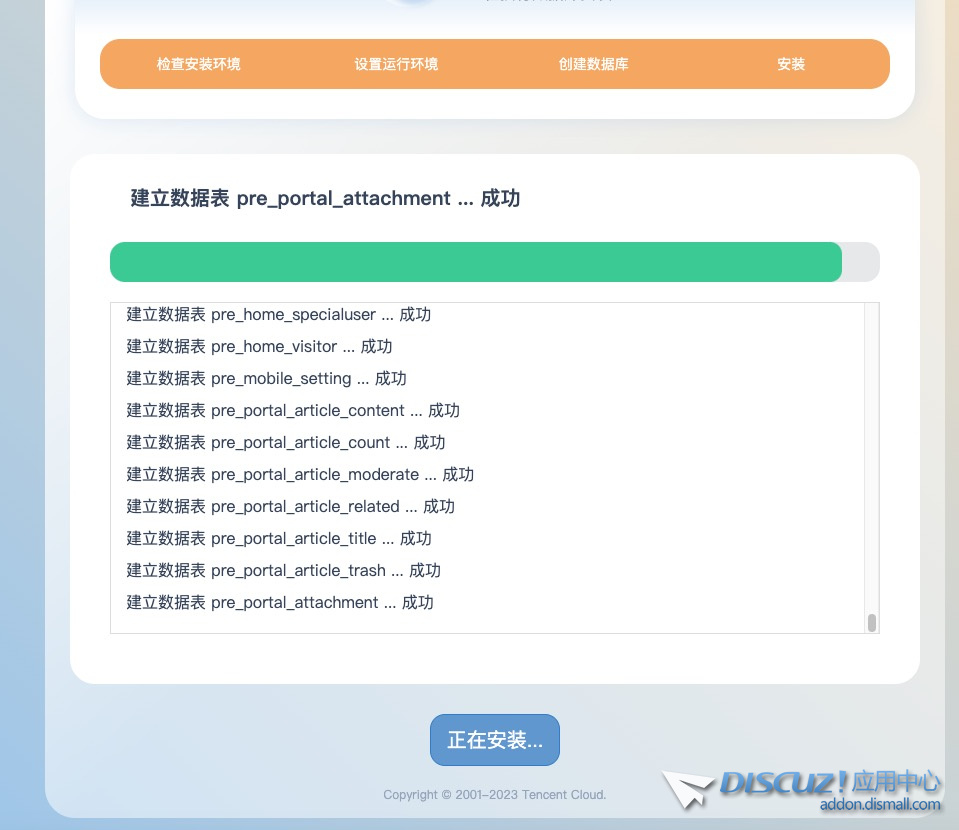Click the 检查安装环境 step
The image size is (959, 830).
198,64
